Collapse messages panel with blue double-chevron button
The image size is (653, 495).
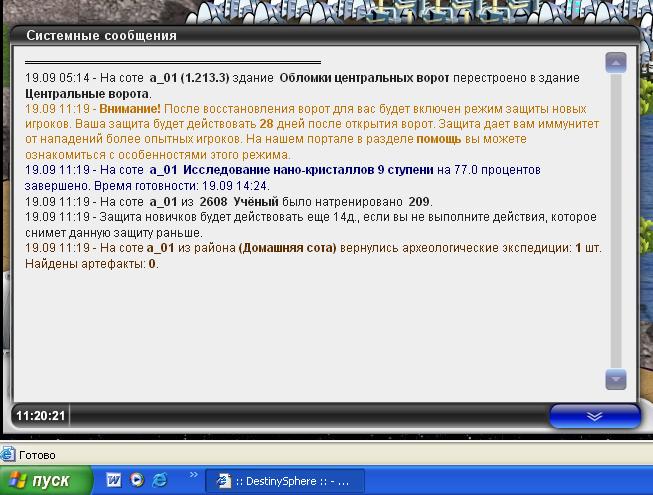point(594,415)
